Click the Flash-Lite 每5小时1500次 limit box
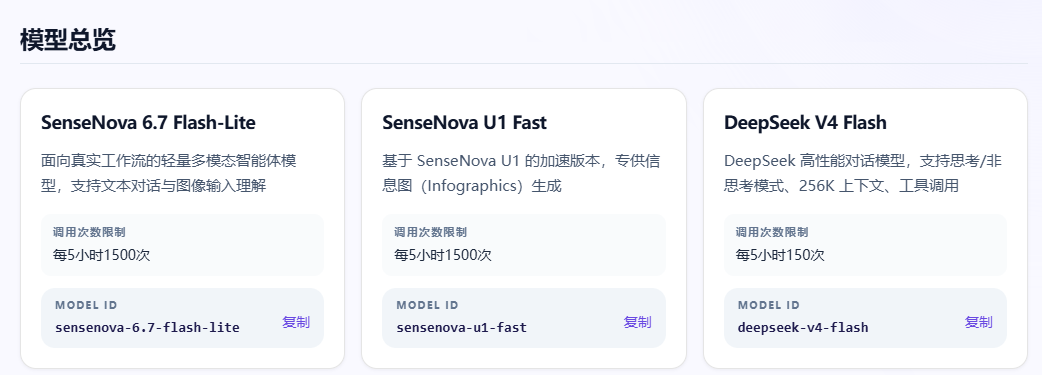Image resolution: width=1042 pixels, height=375 pixels. 183,245
